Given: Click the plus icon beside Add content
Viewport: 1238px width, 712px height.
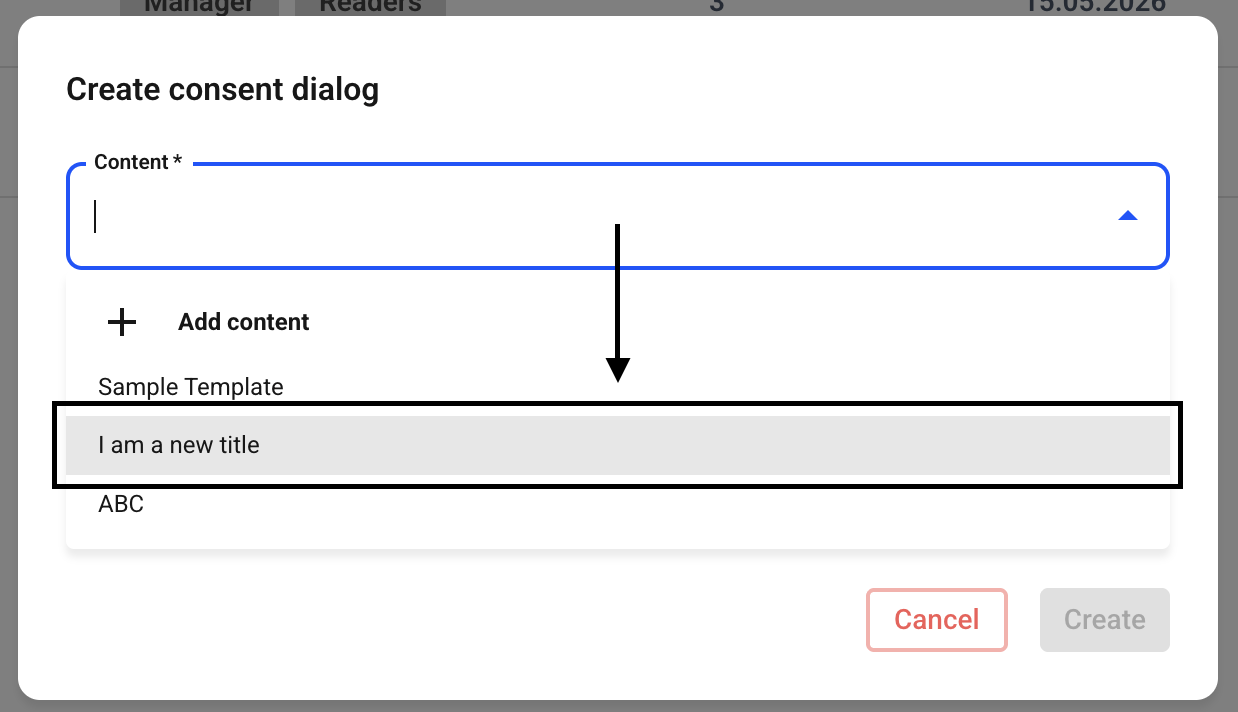Looking at the screenshot, I should [121, 322].
